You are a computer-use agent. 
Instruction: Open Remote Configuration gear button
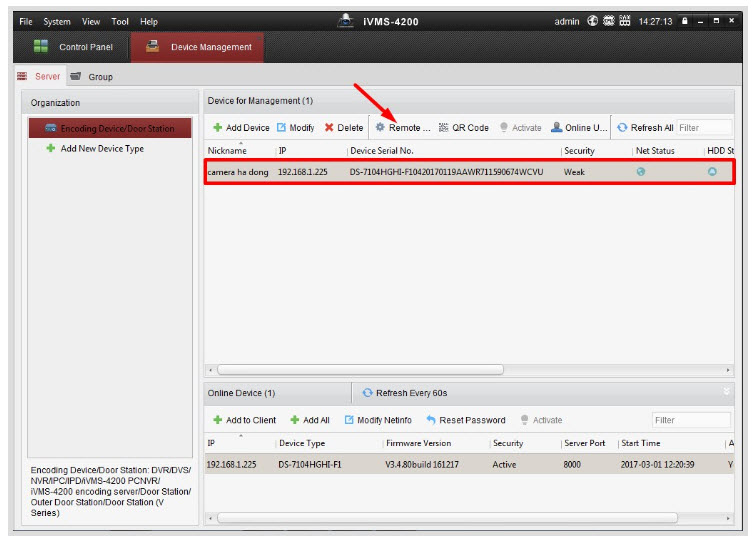(x=402, y=128)
